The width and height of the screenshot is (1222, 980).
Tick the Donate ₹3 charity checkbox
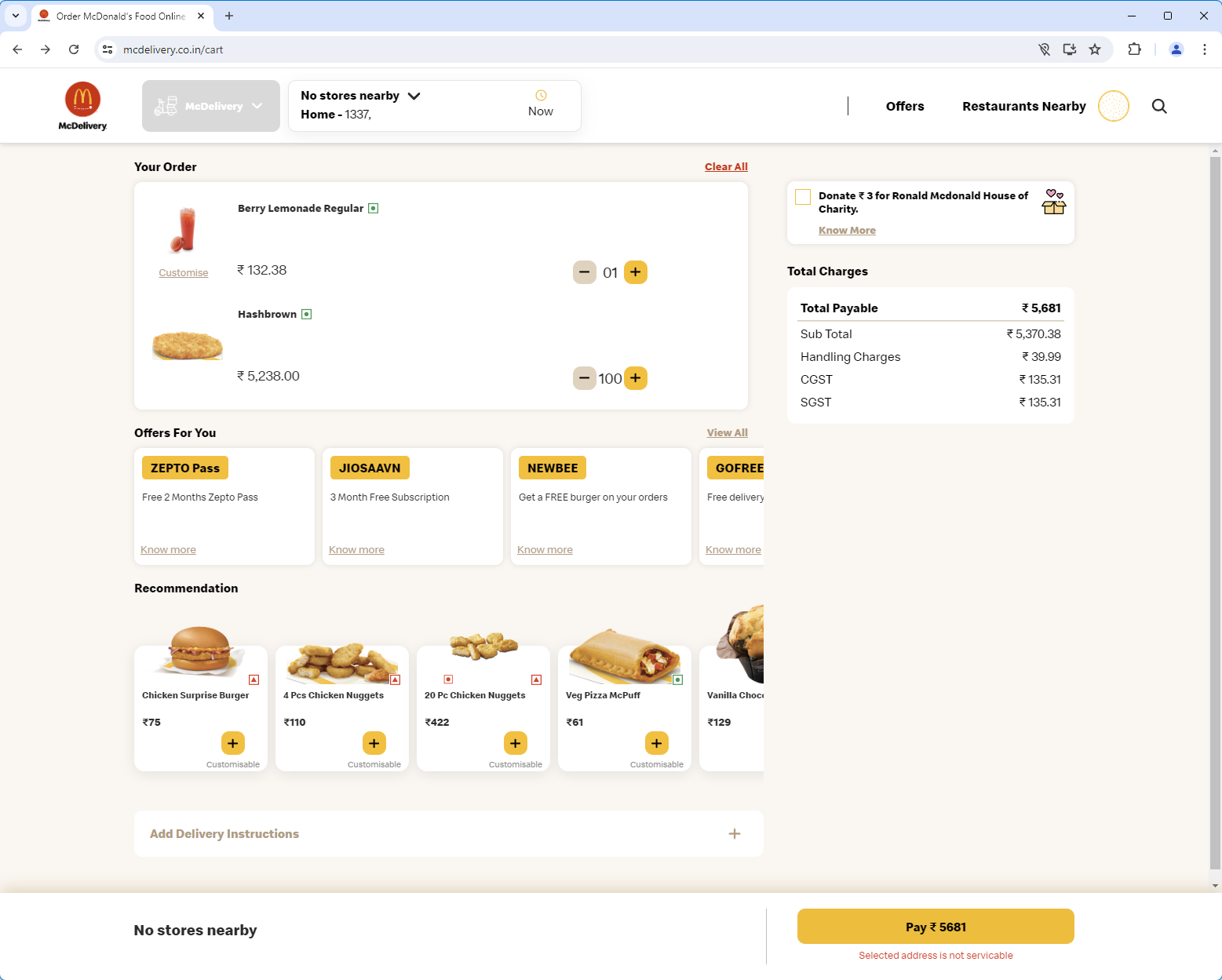803,197
